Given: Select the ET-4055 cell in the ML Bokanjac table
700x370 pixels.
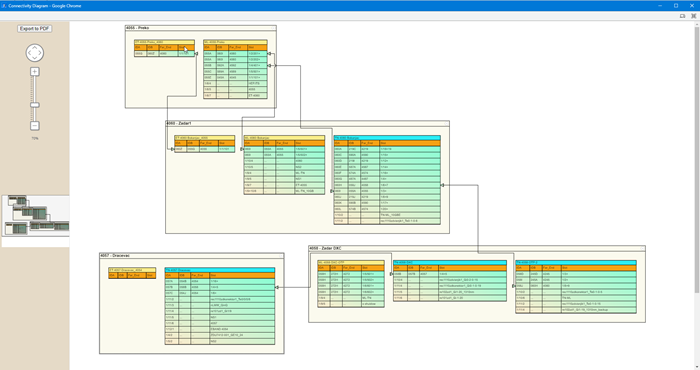Looking at the screenshot, I should click(309, 185).
